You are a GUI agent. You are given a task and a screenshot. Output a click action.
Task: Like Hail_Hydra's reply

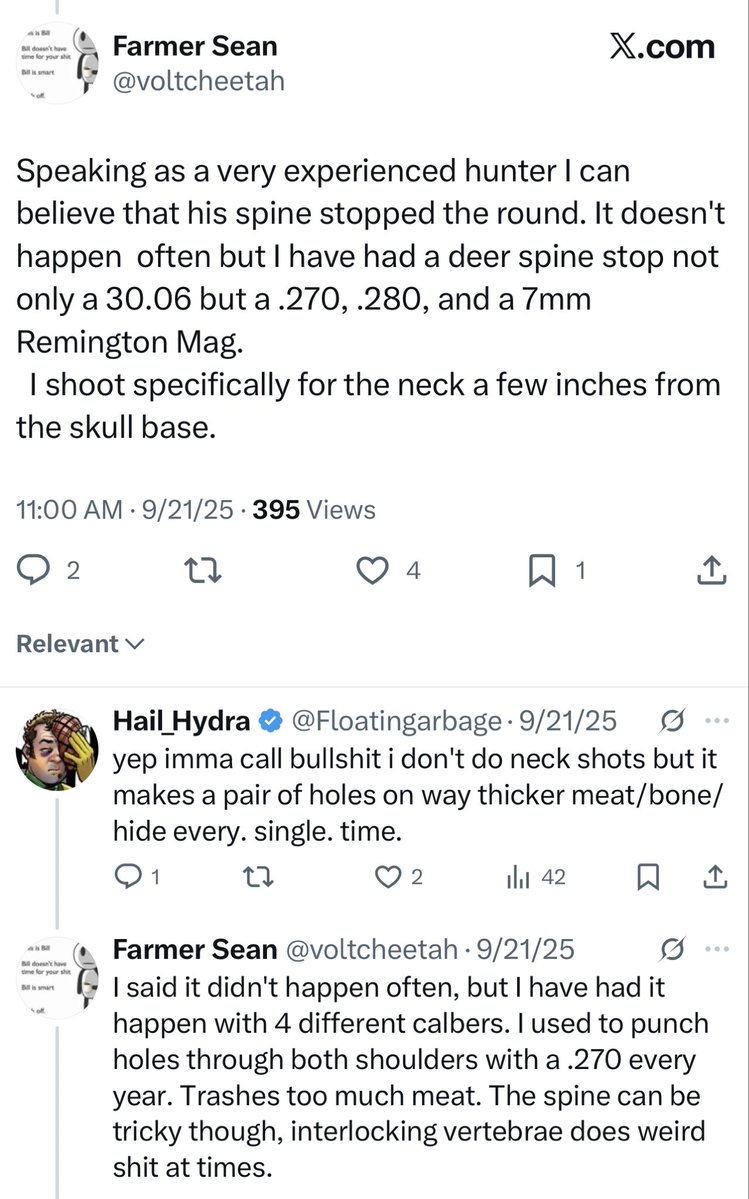click(x=387, y=877)
